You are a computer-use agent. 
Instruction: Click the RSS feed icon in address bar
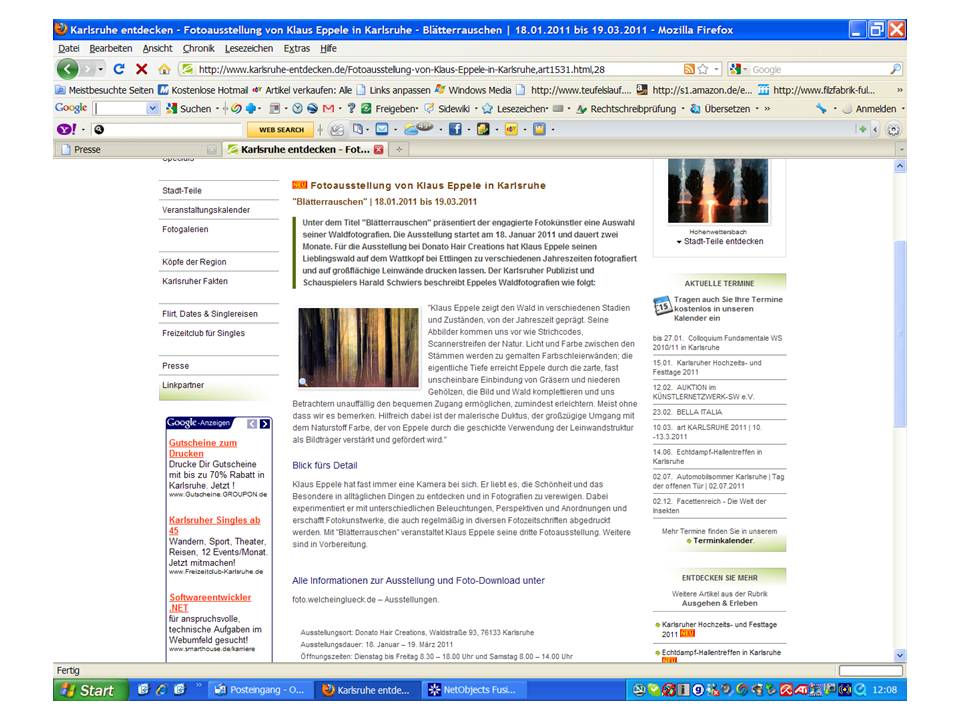point(689,69)
